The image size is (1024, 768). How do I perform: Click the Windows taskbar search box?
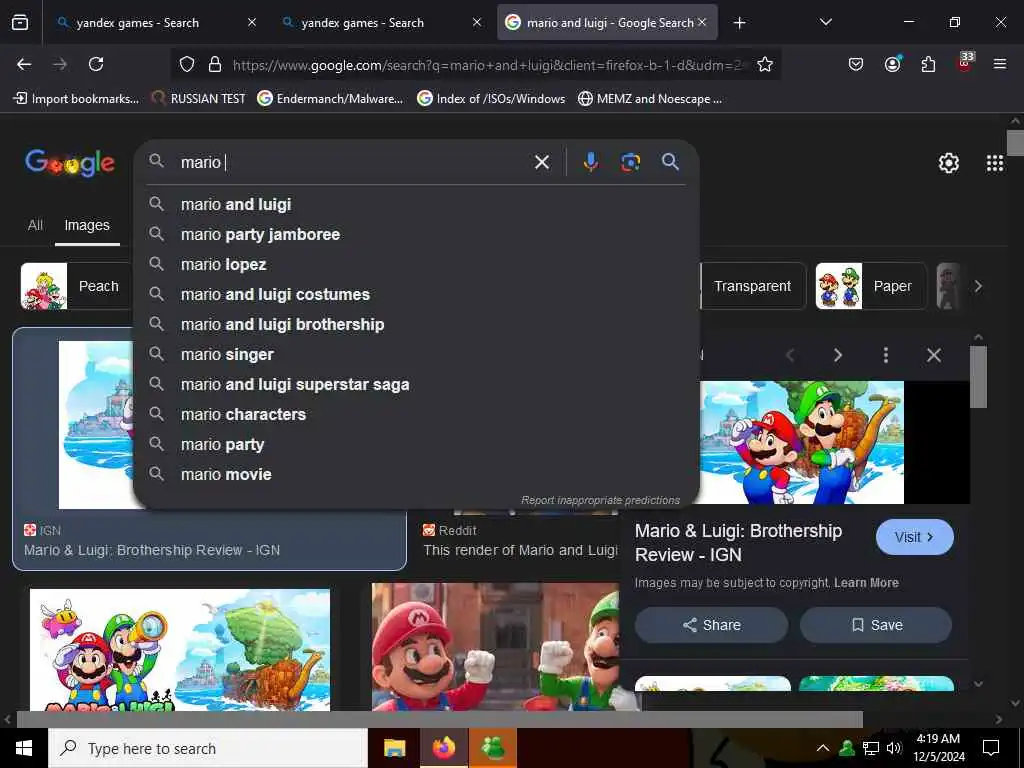coord(208,748)
